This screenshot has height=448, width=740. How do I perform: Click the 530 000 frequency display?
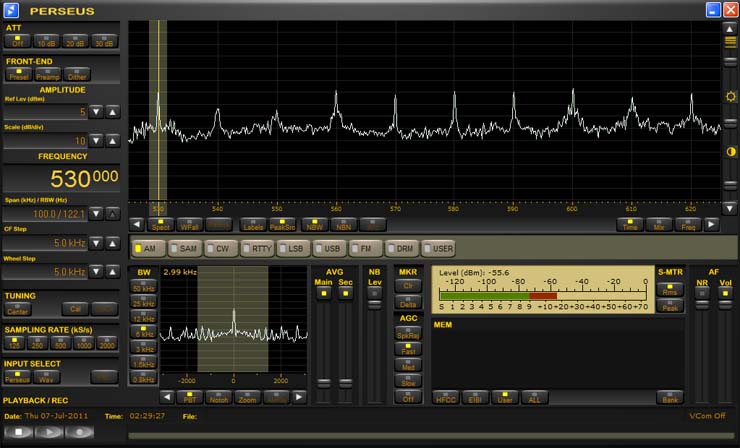coord(62,178)
